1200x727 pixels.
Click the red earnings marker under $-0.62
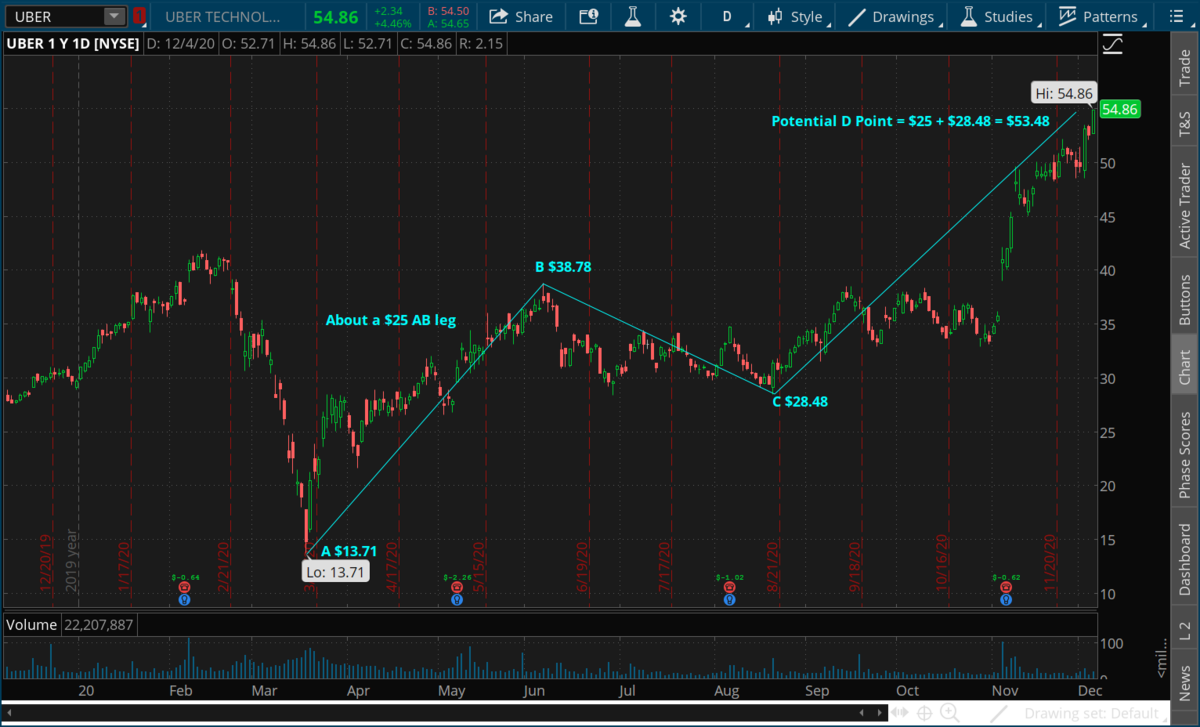click(x=1006, y=588)
